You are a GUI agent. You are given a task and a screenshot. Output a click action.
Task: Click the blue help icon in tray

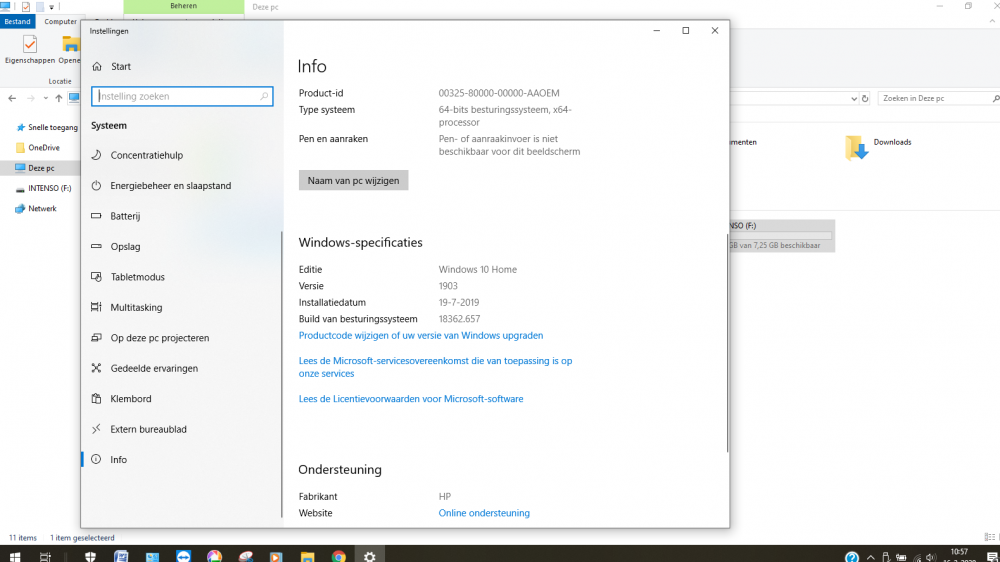click(x=851, y=557)
